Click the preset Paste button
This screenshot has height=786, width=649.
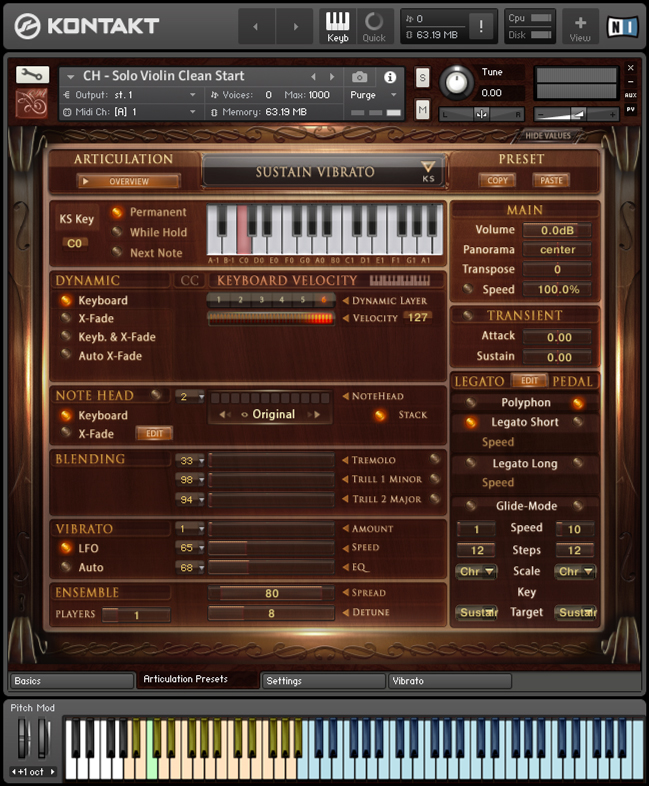(x=551, y=180)
